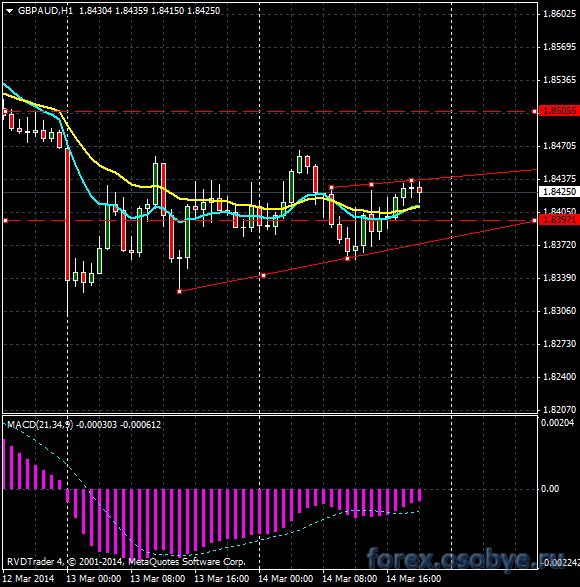Select lower trendline's starting anchor point
This screenshot has width=580, height=587.
point(179,291)
